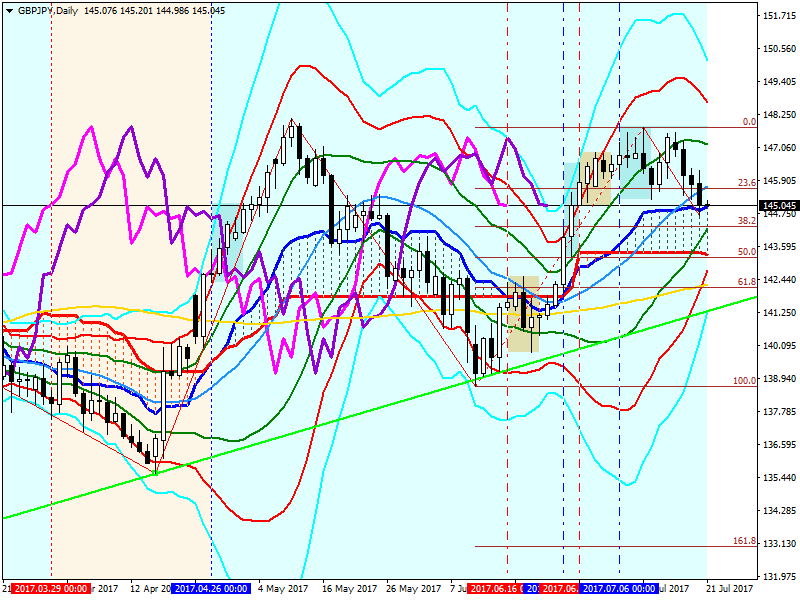The height and width of the screenshot is (600, 800).
Task: Click the GBPJPY,Daily chart title
Action: [48, 11]
